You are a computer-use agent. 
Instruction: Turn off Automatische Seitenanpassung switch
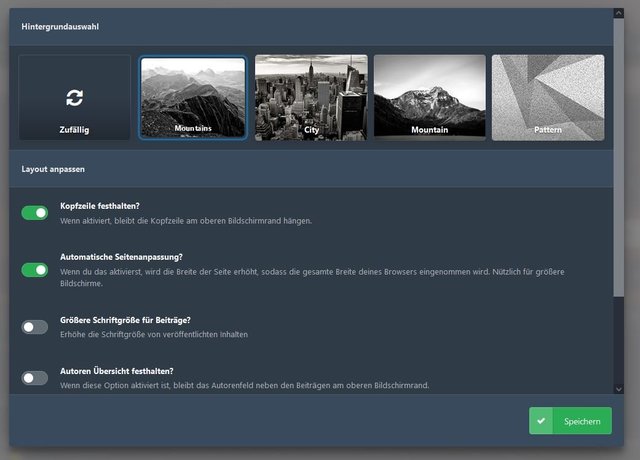(35, 270)
